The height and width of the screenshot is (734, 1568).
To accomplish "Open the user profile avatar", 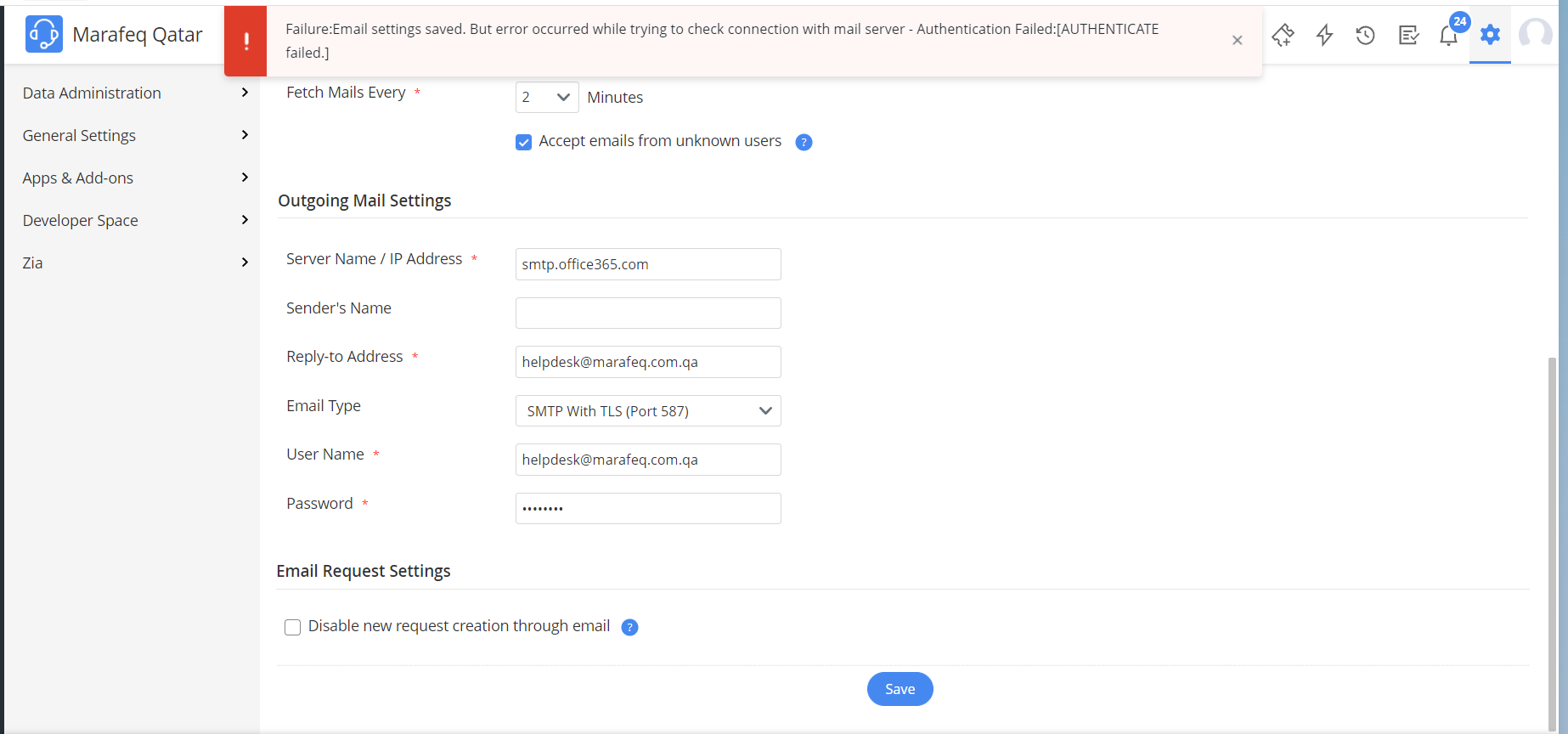I will (1536, 35).
